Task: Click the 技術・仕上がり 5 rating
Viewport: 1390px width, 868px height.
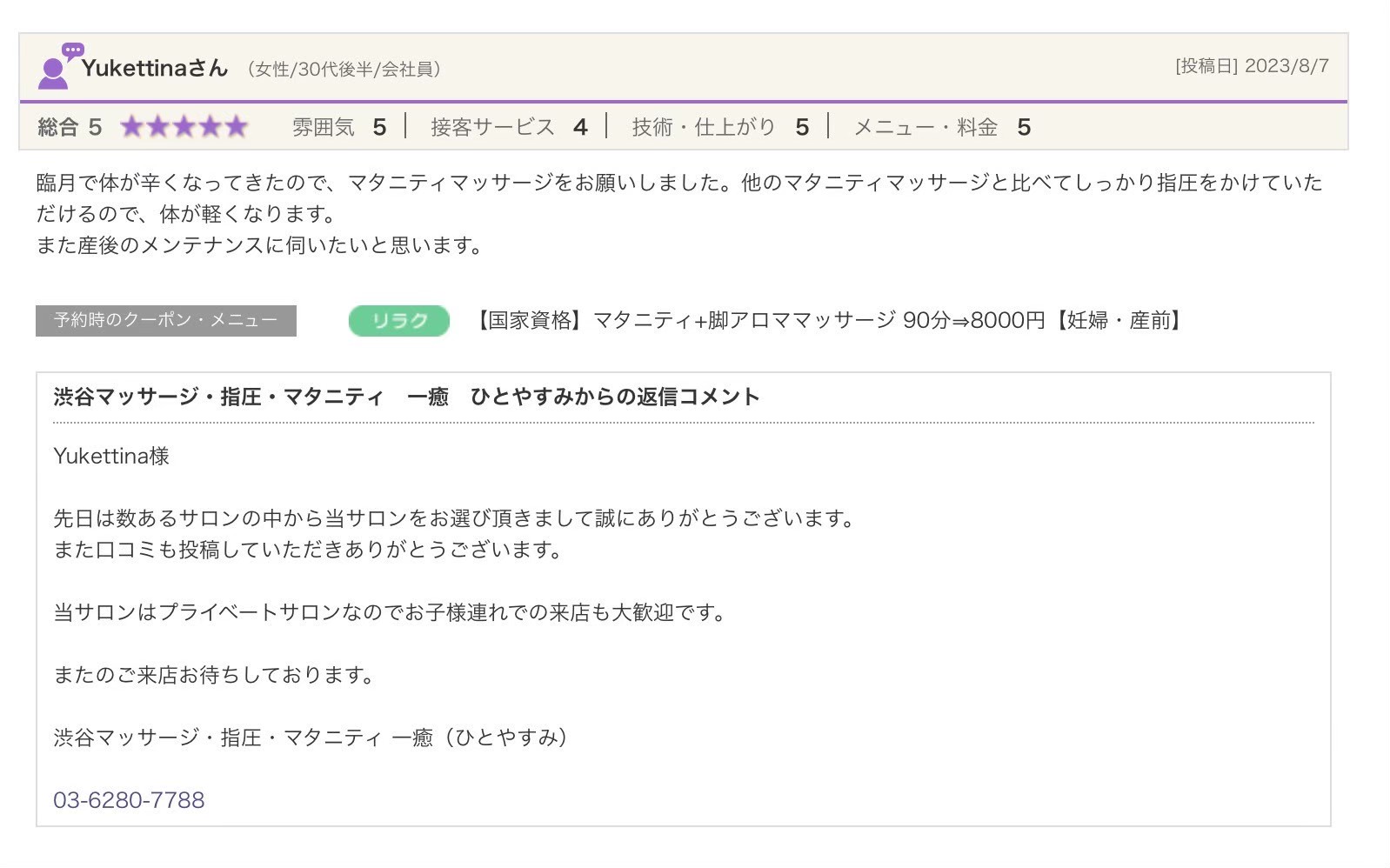Action: [x=720, y=127]
